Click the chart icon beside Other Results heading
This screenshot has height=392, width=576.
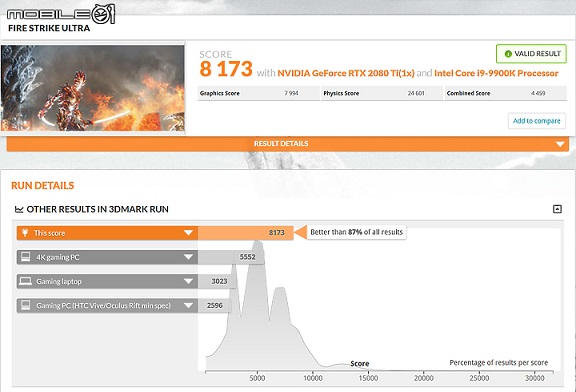click(x=19, y=209)
